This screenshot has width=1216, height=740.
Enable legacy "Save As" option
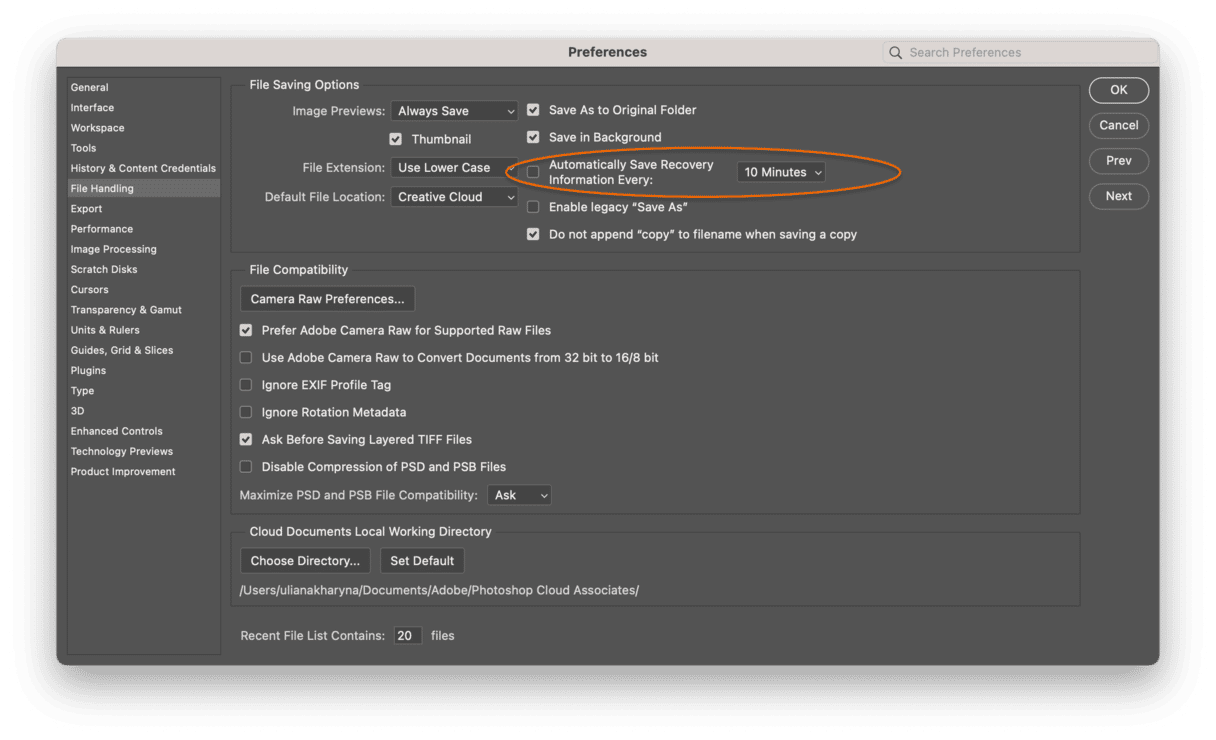pyautogui.click(x=533, y=207)
